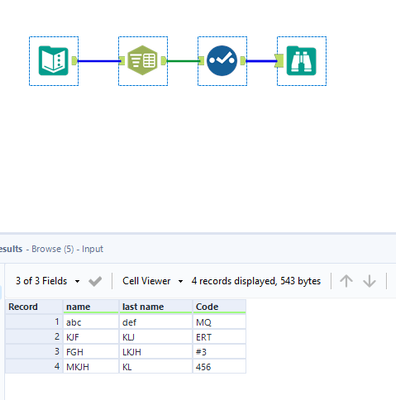Select record row number 4
The width and height of the screenshot is (396, 400).
(x=34, y=366)
